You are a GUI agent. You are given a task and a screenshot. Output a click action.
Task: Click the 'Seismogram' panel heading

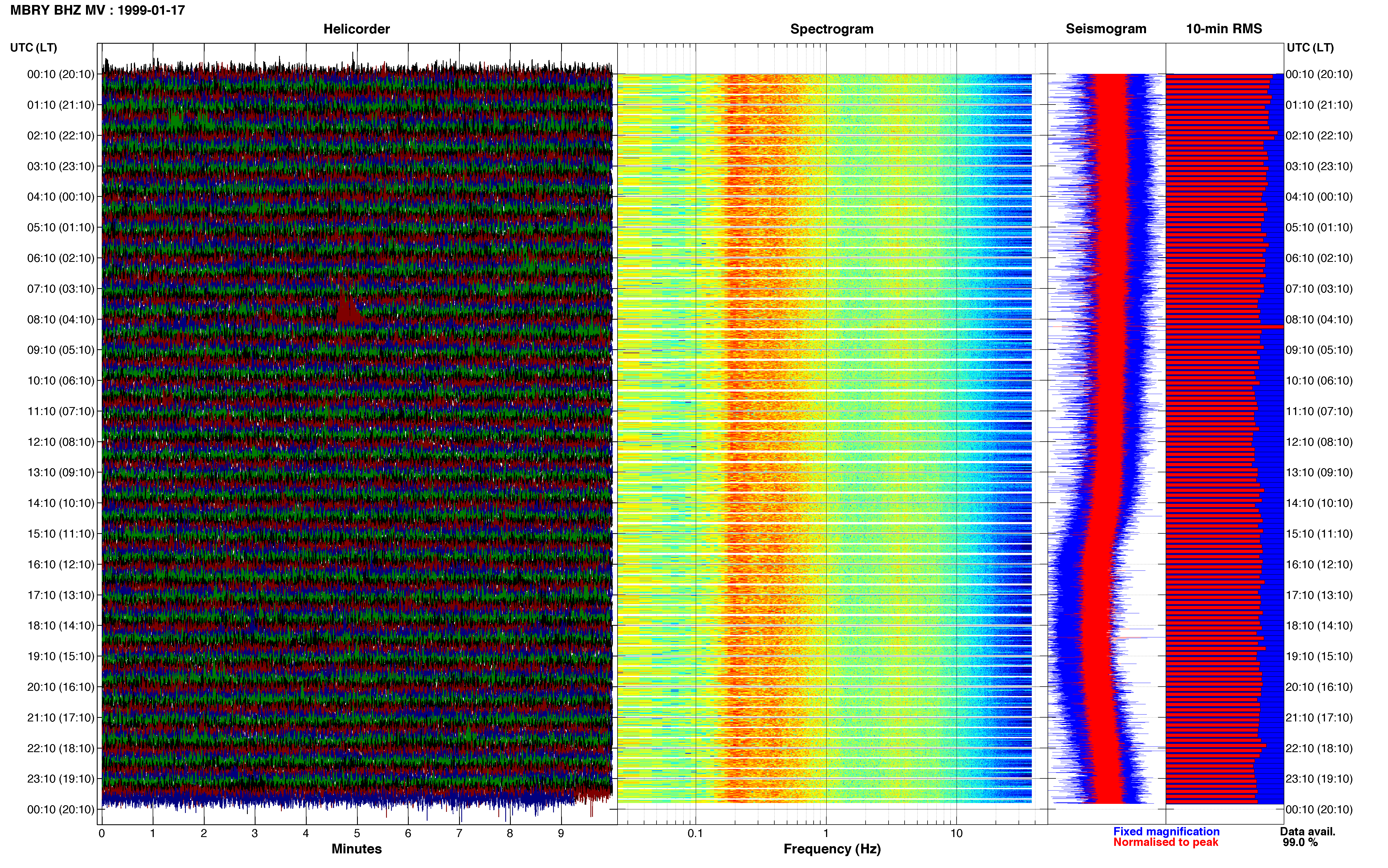click(1106, 29)
